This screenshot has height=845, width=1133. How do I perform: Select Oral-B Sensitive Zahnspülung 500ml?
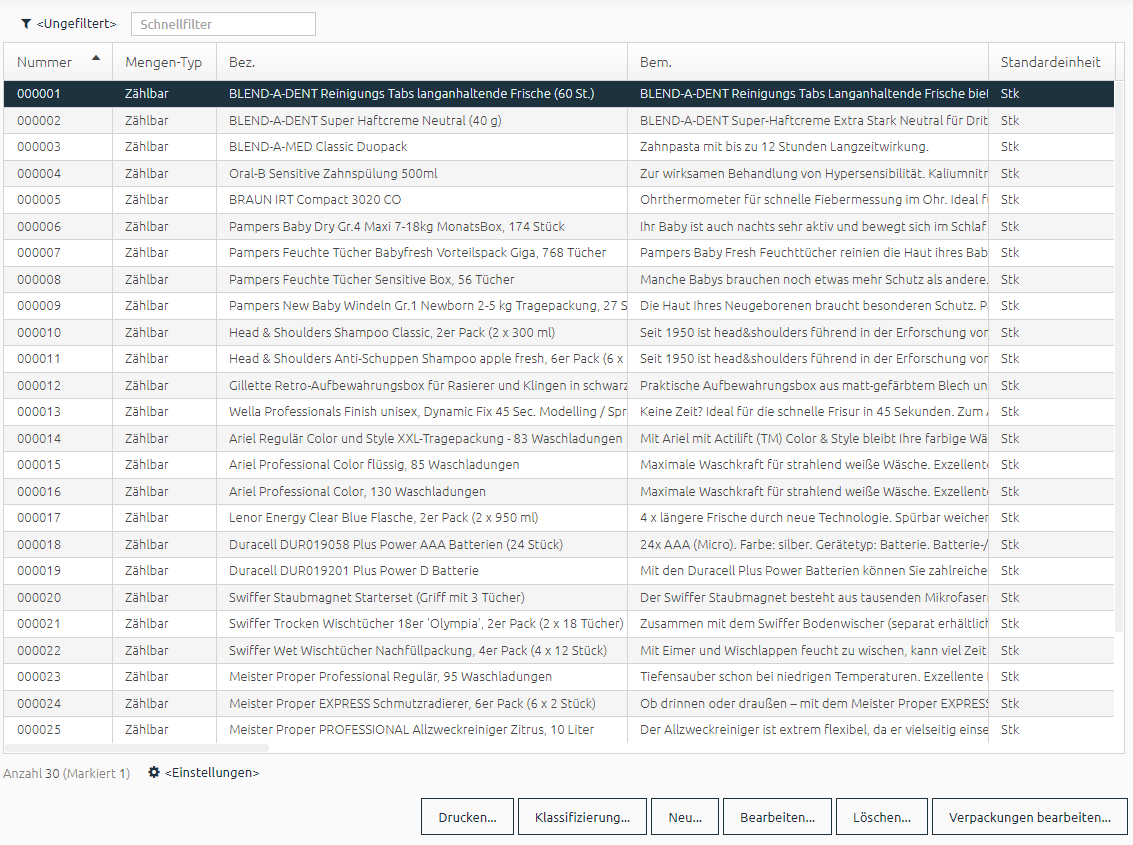click(559, 173)
